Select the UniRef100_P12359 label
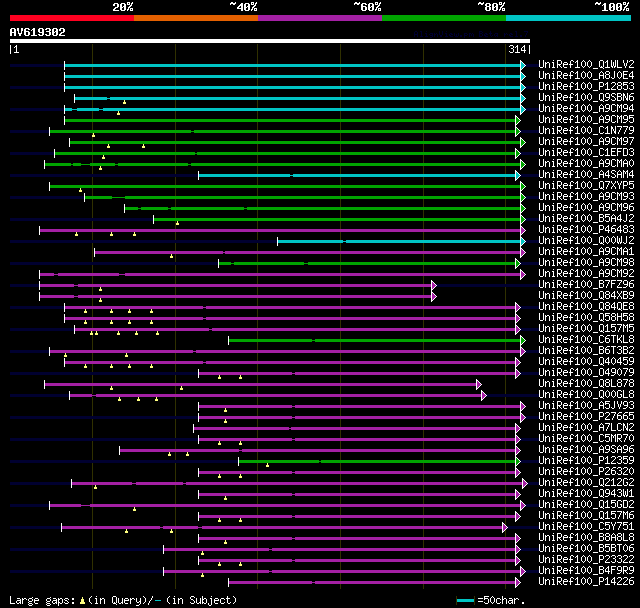This screenshot has width=640, height=608. point(586,461)
